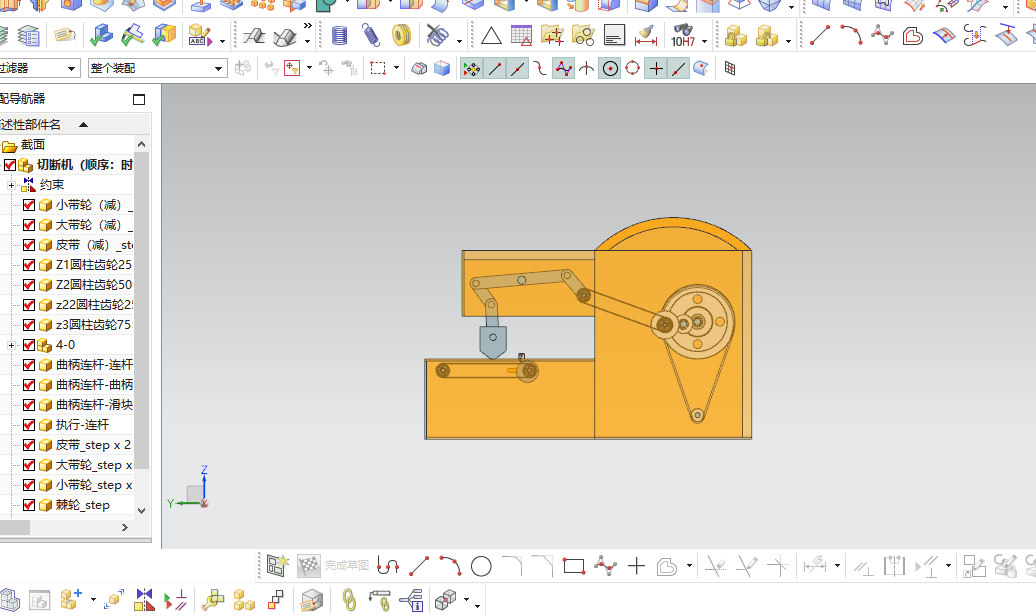Click the rectangle selection icon in selection bar

[378, 68]
